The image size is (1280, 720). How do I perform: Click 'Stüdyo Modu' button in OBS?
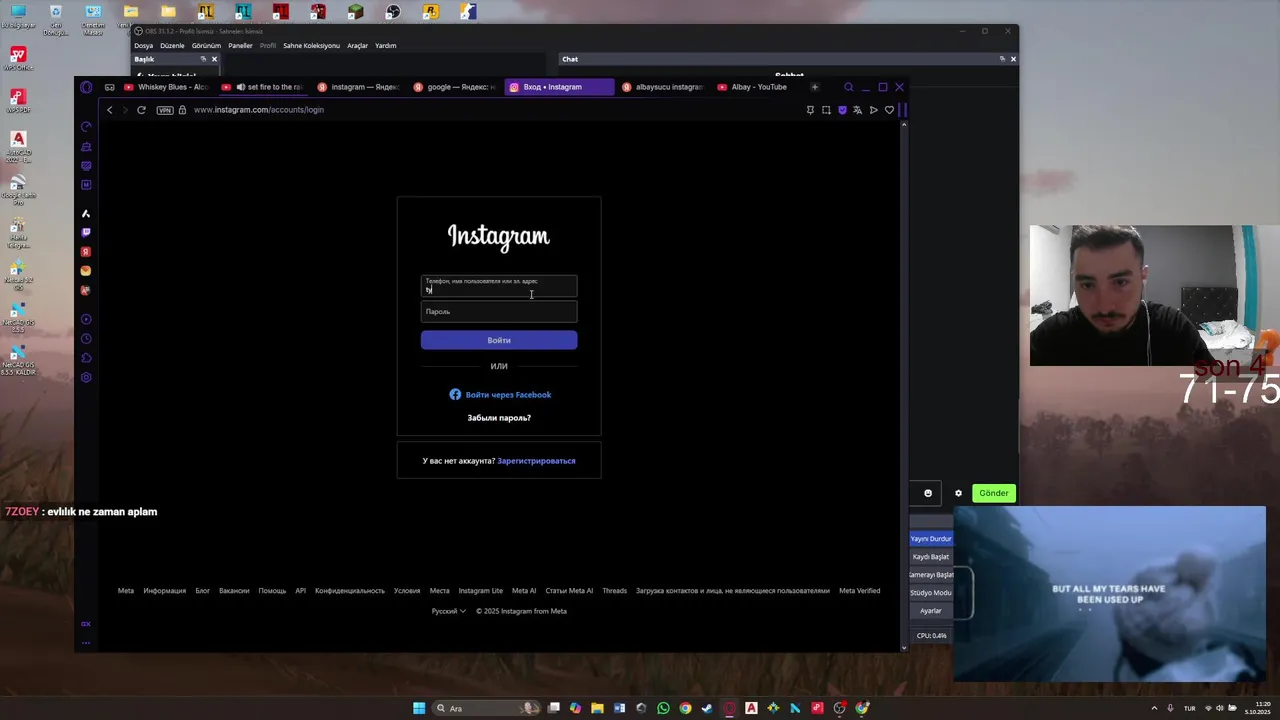click(x=931, y=593)
